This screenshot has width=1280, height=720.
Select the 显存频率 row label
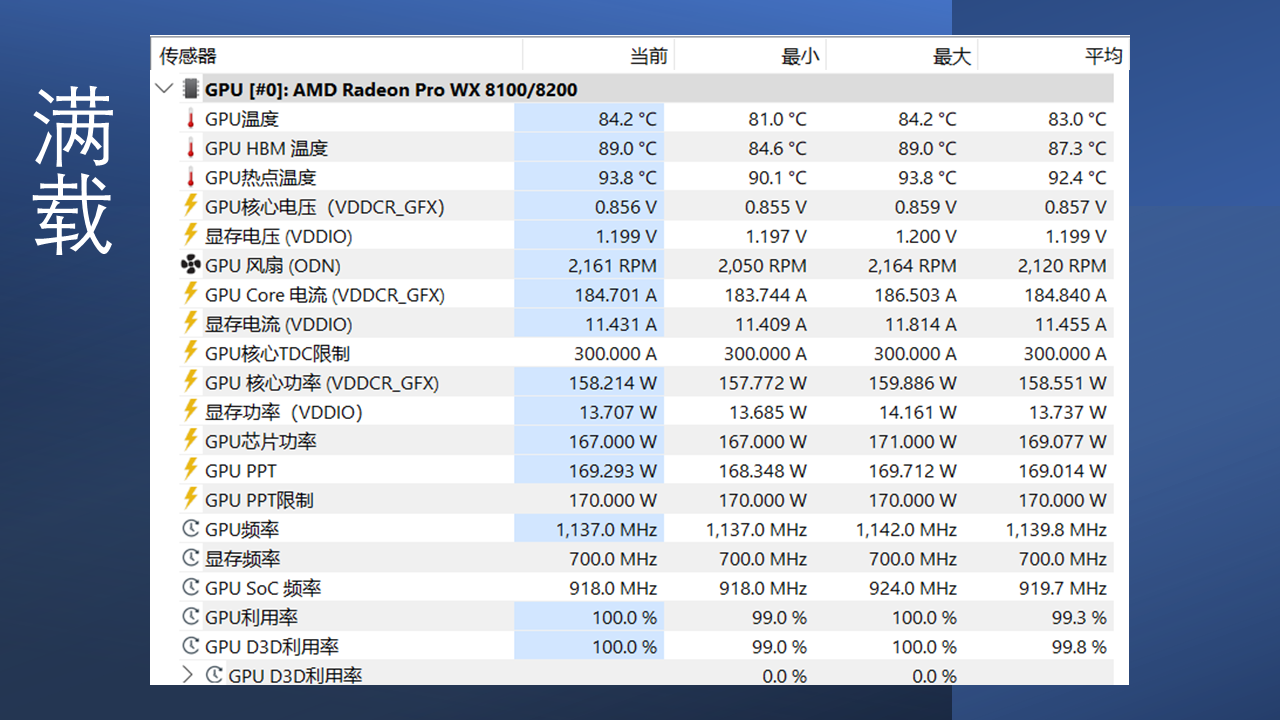click(x=242, y=558)
